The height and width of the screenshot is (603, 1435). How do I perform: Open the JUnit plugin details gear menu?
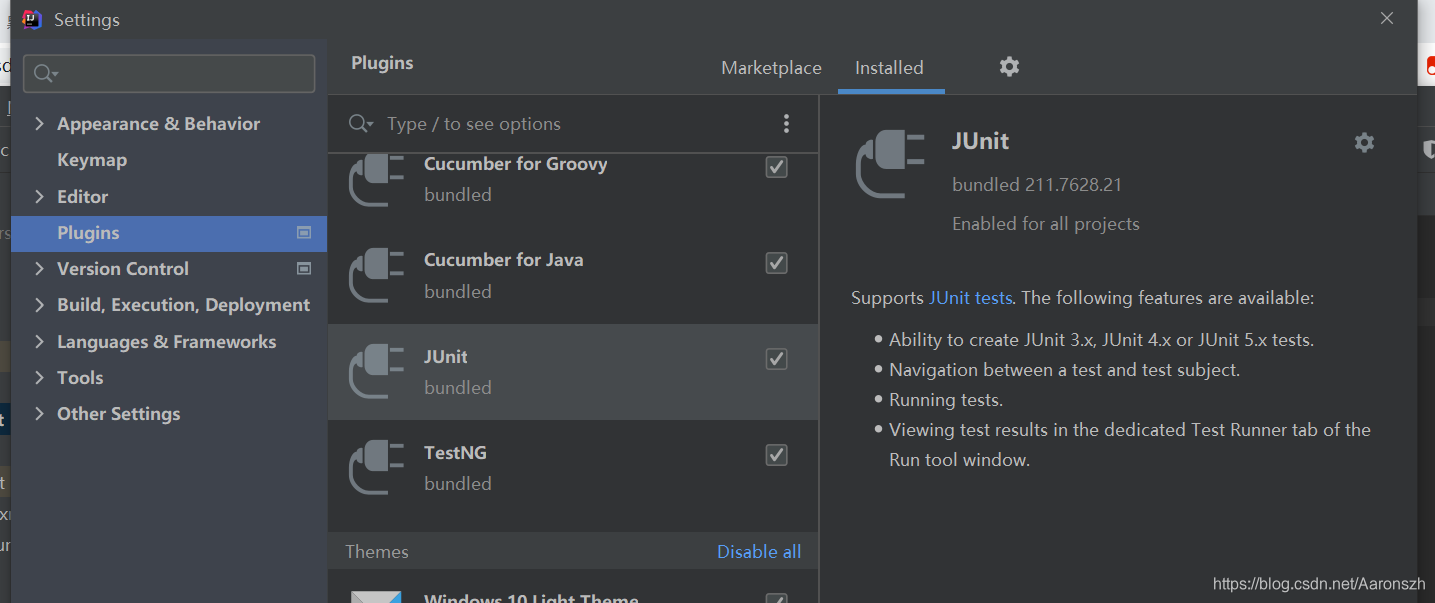click(1364, 143)
